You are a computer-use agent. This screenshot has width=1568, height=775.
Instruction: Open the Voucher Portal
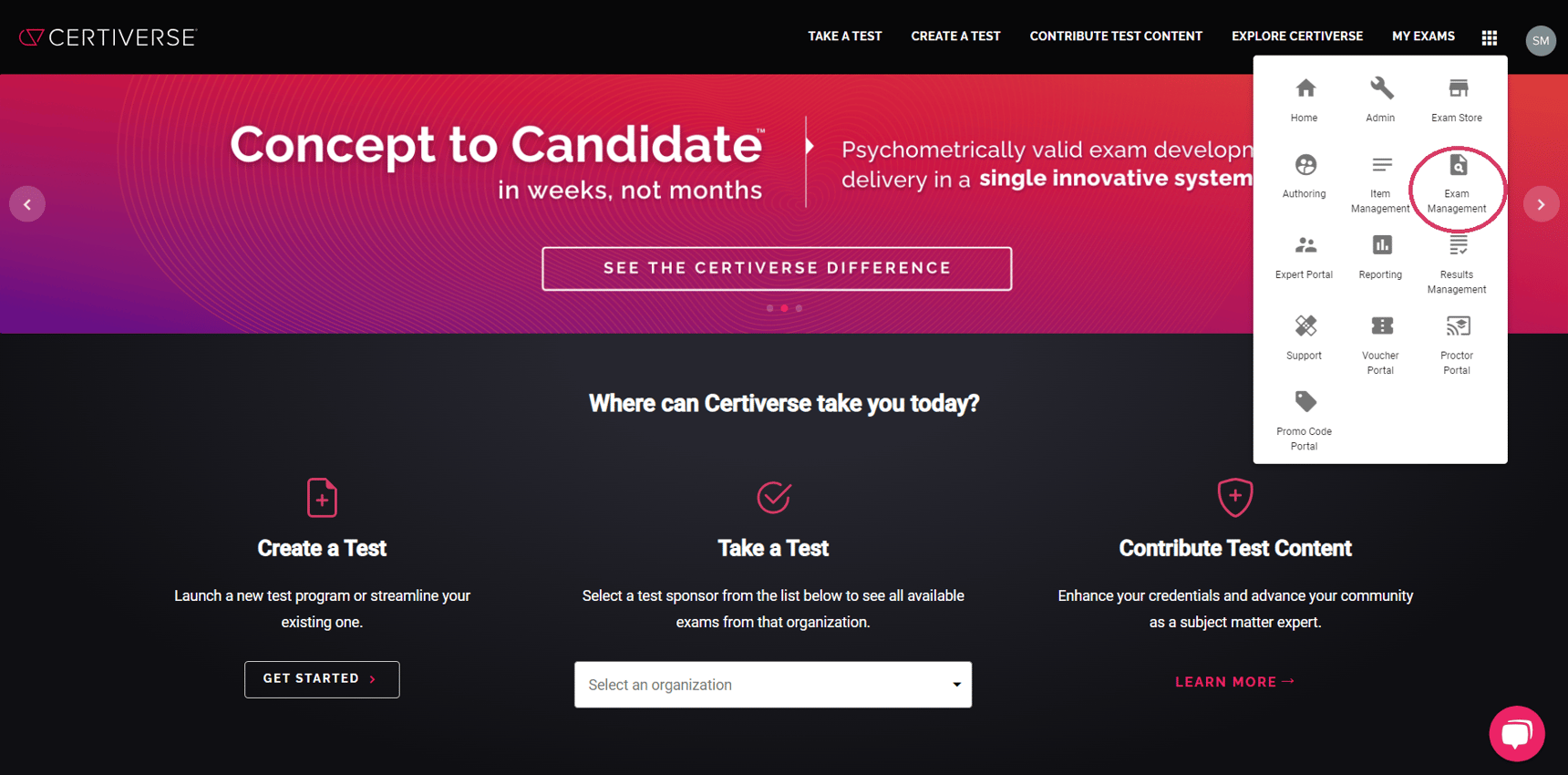click(1380, 326)
